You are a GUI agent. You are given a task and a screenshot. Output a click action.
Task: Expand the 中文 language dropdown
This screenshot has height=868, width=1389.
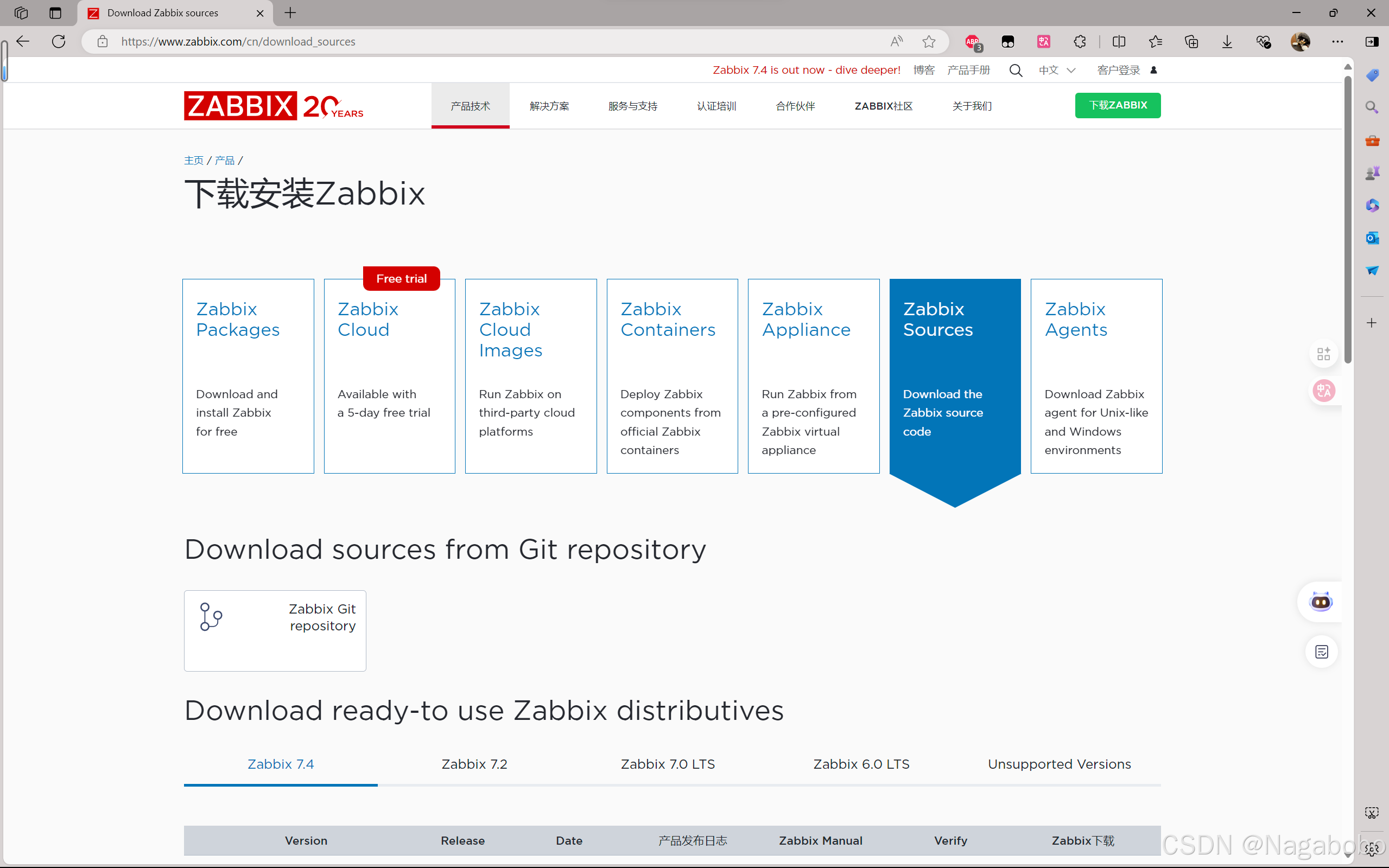click(x=1056, y=70)
